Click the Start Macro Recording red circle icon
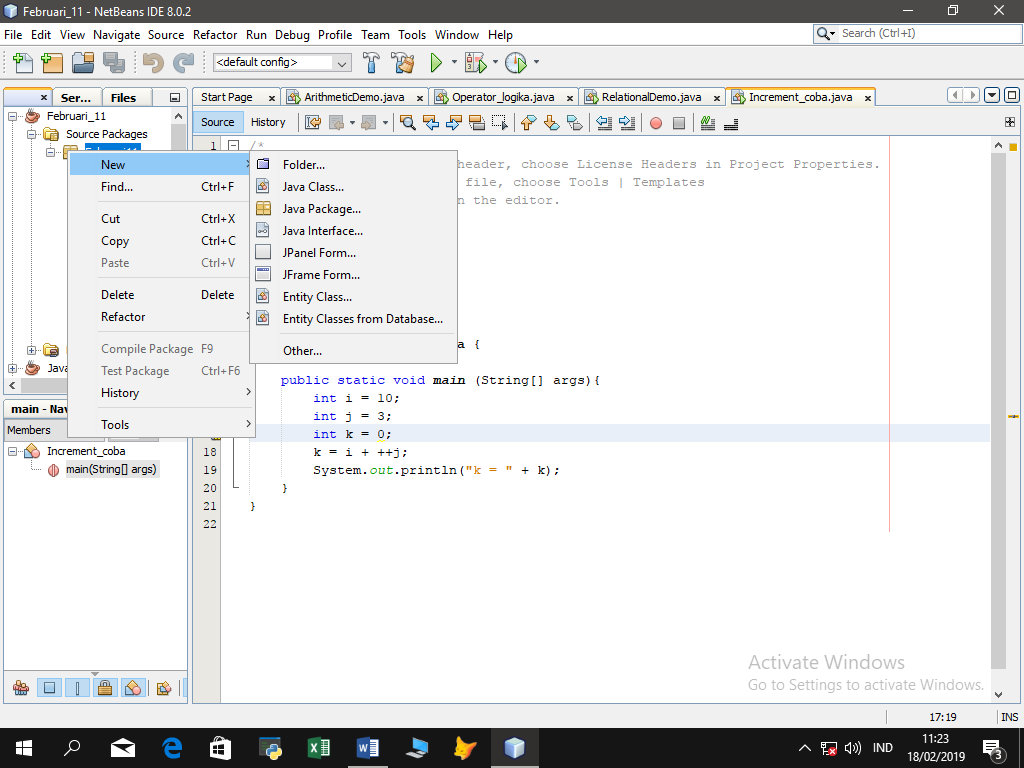The image size is (1024, 768). point(657,122)
